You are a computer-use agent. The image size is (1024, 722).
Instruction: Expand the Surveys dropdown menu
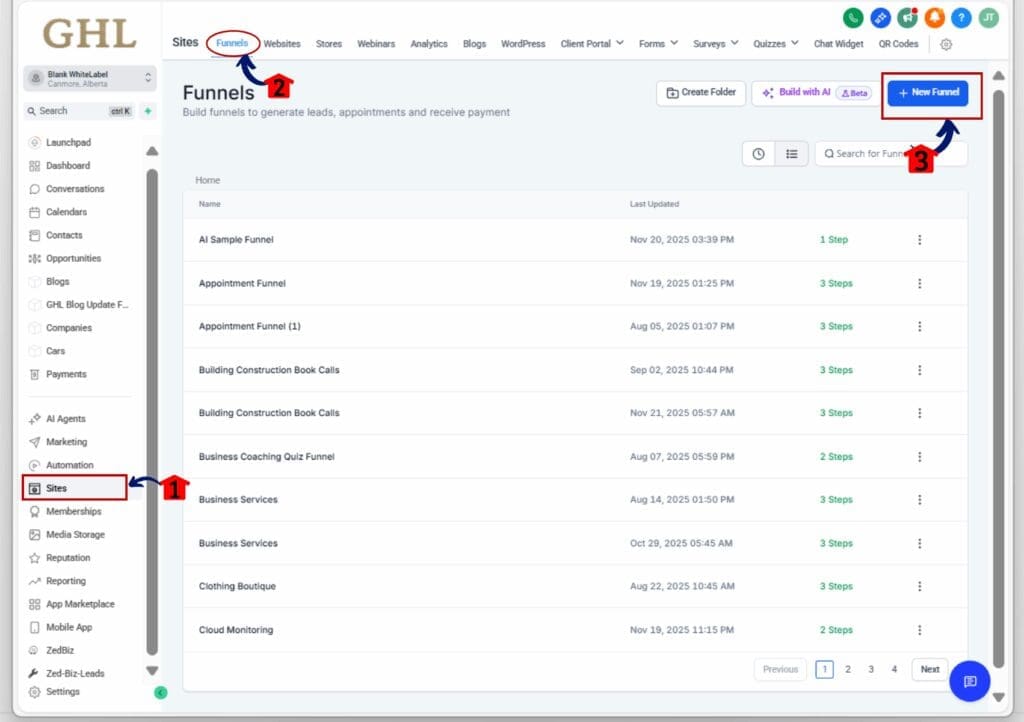(714, 44)
